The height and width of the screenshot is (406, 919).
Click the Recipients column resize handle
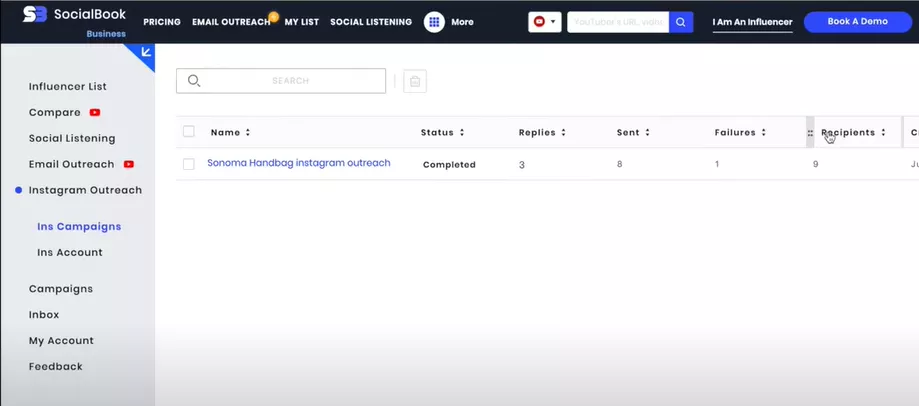pyautogui.click(x=810, y=133)
